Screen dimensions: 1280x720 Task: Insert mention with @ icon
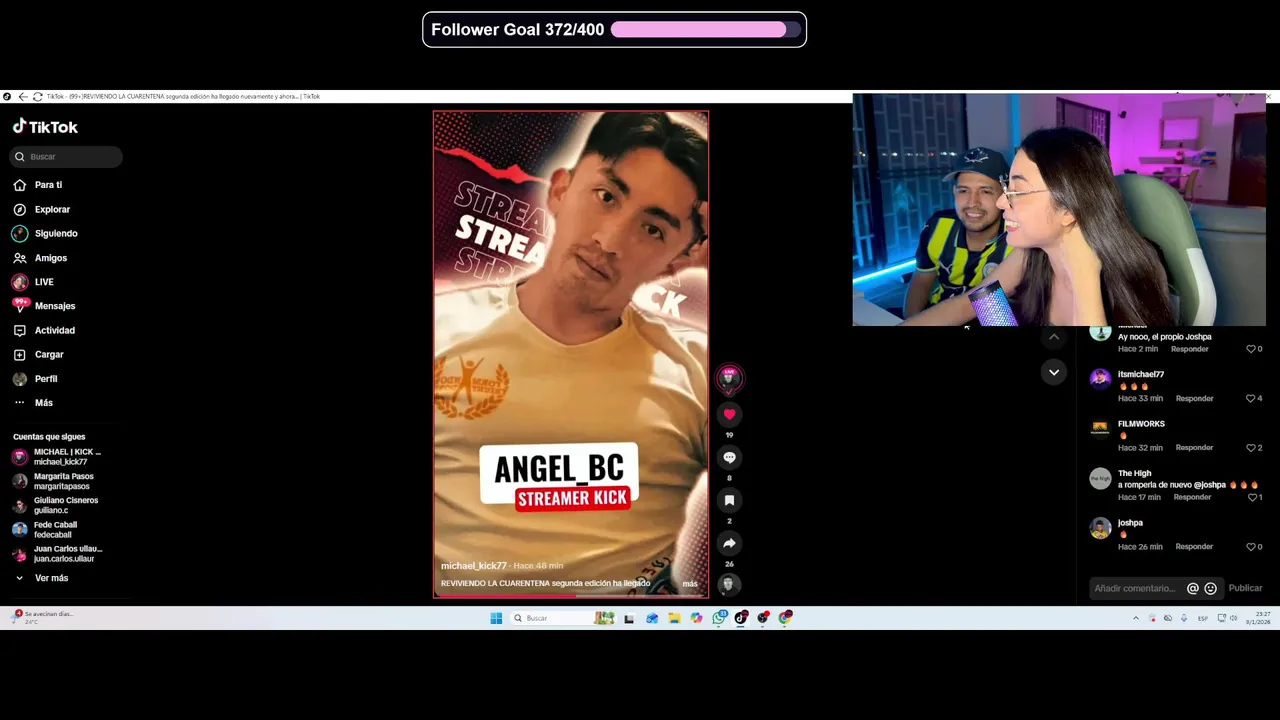click(x=1192, y=589)
